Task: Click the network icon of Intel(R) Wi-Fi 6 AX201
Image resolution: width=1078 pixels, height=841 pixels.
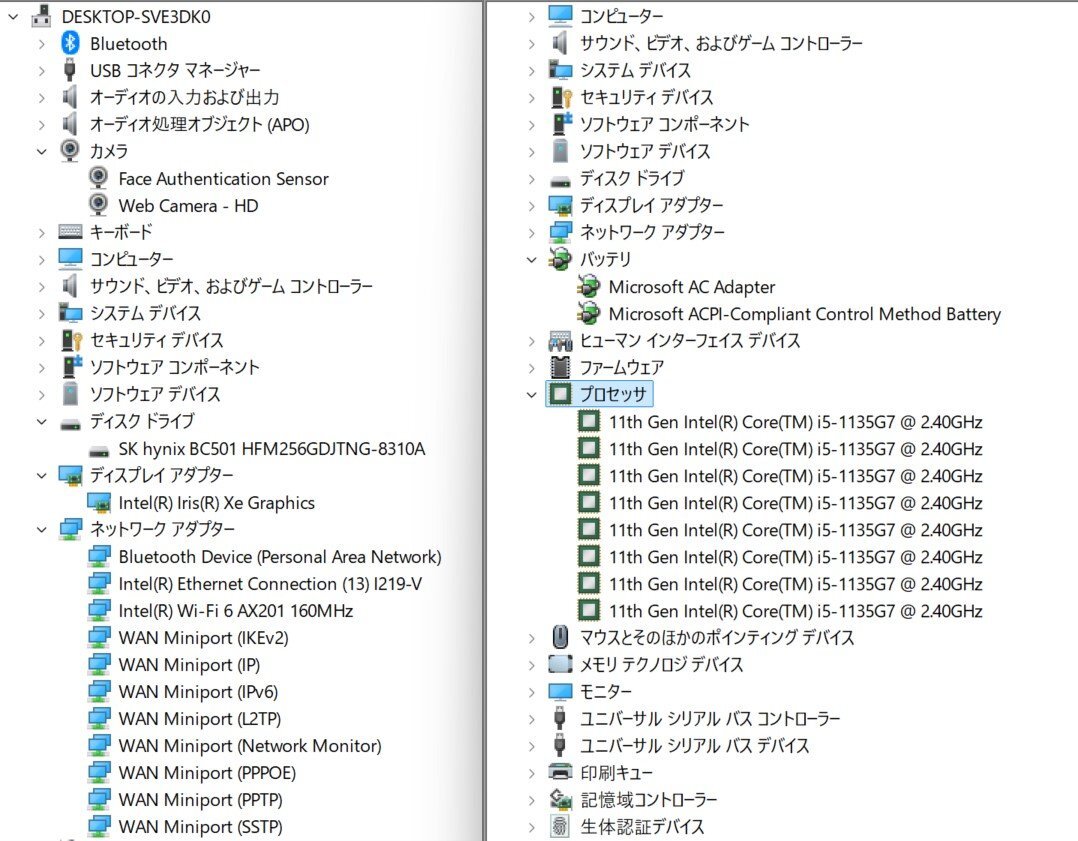Action: [x=99, y=610]
